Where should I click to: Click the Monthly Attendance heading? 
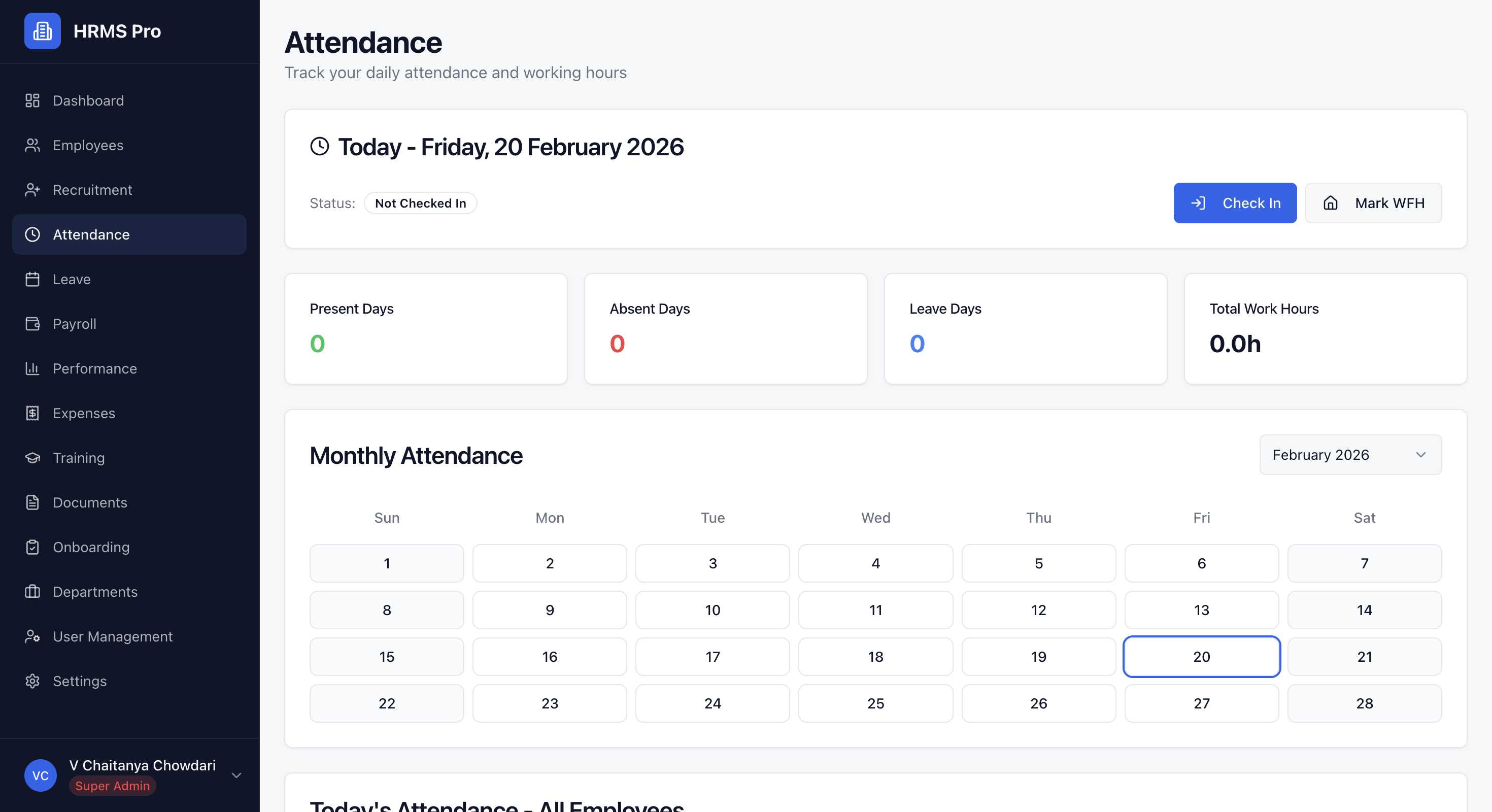(416, 455)
